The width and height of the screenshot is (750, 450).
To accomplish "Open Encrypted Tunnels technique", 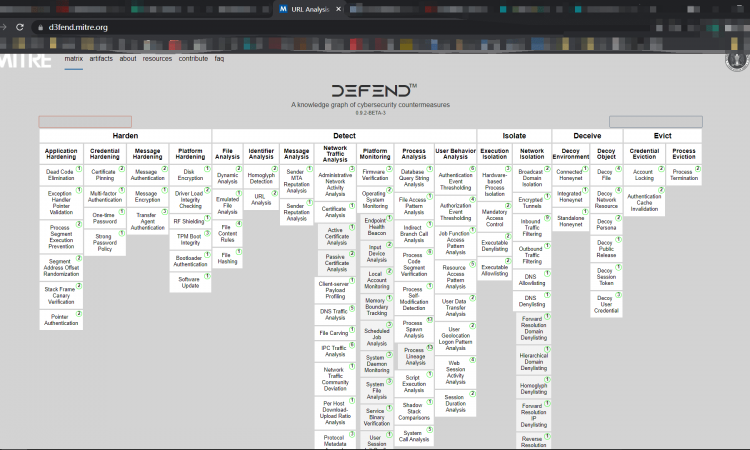I will point(532,203).
